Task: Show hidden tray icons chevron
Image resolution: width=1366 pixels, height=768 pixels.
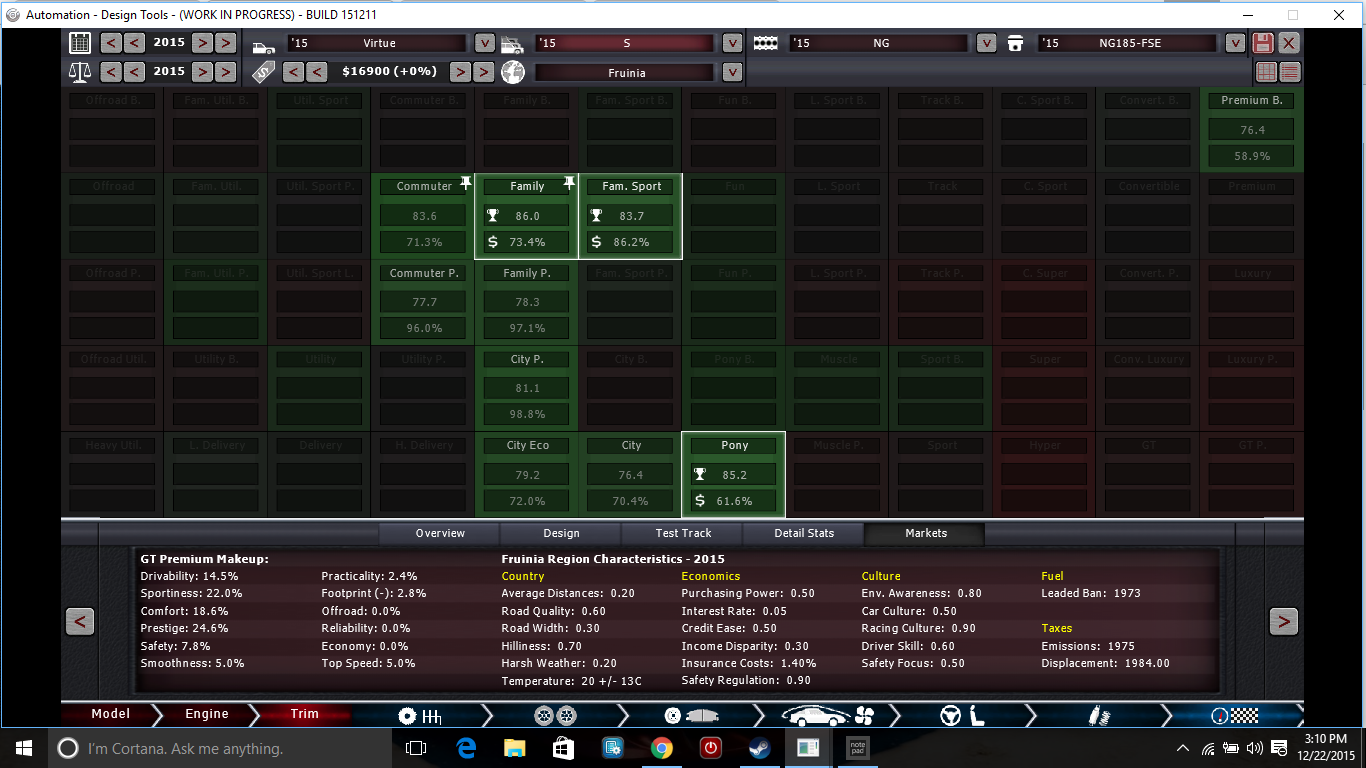Action: click(1183, 748)
